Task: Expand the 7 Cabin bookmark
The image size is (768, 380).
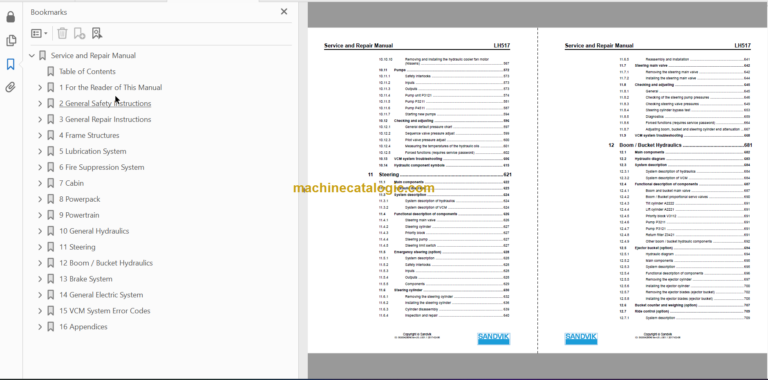Action: [40, 183]
